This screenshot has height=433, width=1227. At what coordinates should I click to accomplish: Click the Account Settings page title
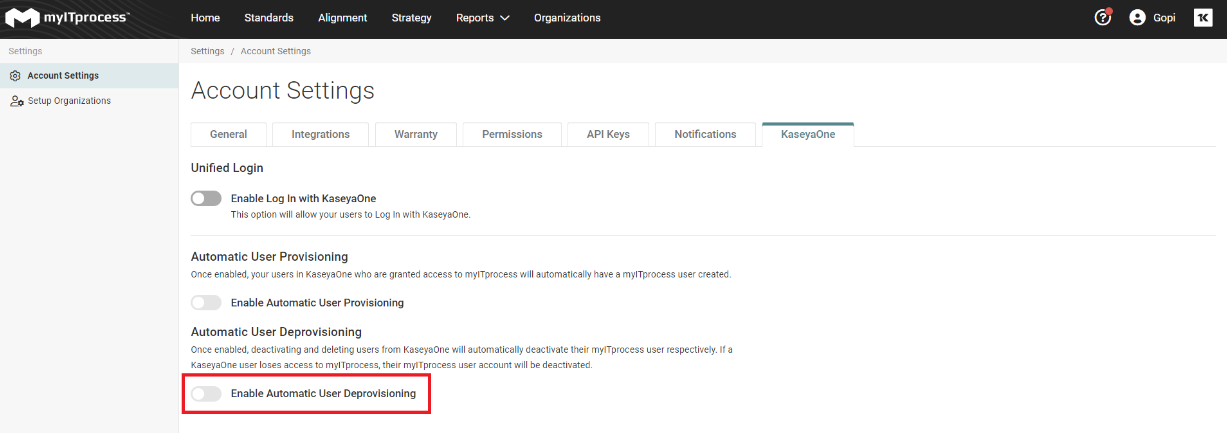pos(283,91)
